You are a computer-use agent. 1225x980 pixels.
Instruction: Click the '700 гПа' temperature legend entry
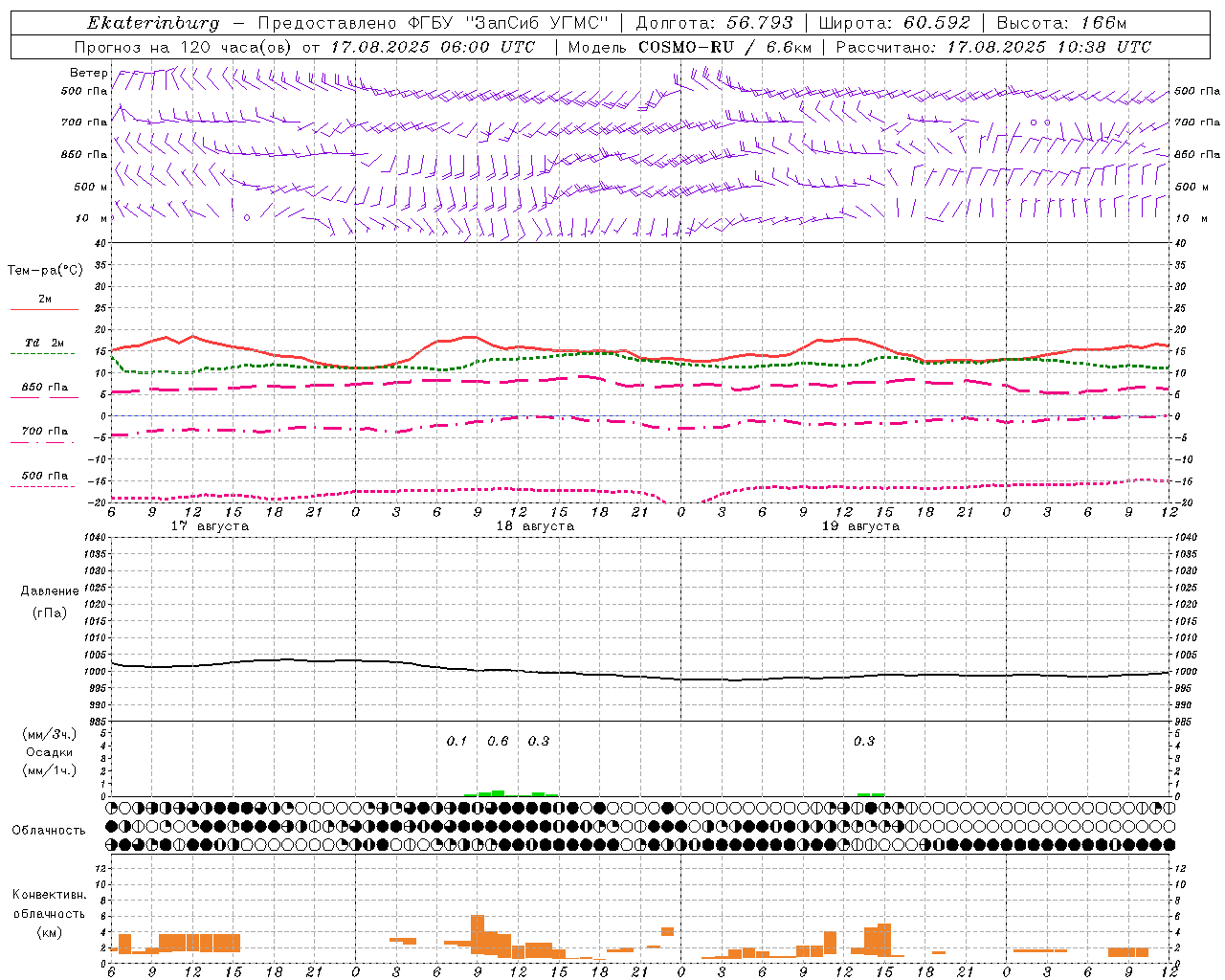[x=45, y=432]
